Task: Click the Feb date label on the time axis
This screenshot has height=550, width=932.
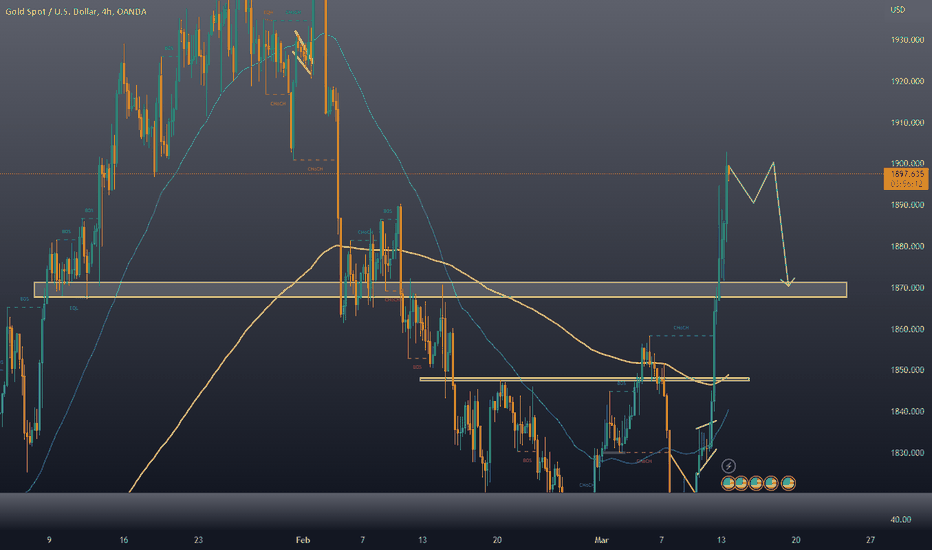Action: coord(303,540)
